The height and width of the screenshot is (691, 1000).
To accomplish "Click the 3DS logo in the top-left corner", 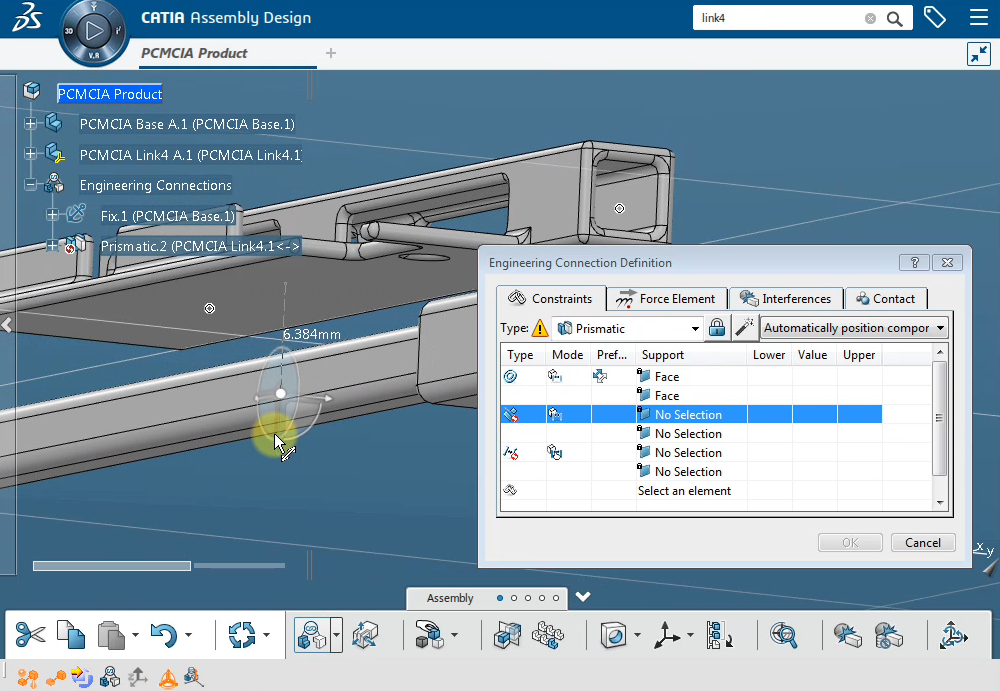I will click(x=27, y=17).
